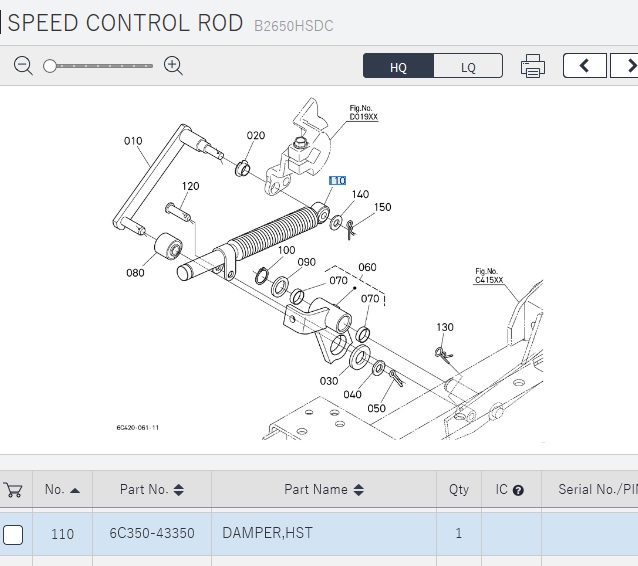Sort table by No. column
The width and height of the screenshot is (638, 566).
[x=62, y=490]
